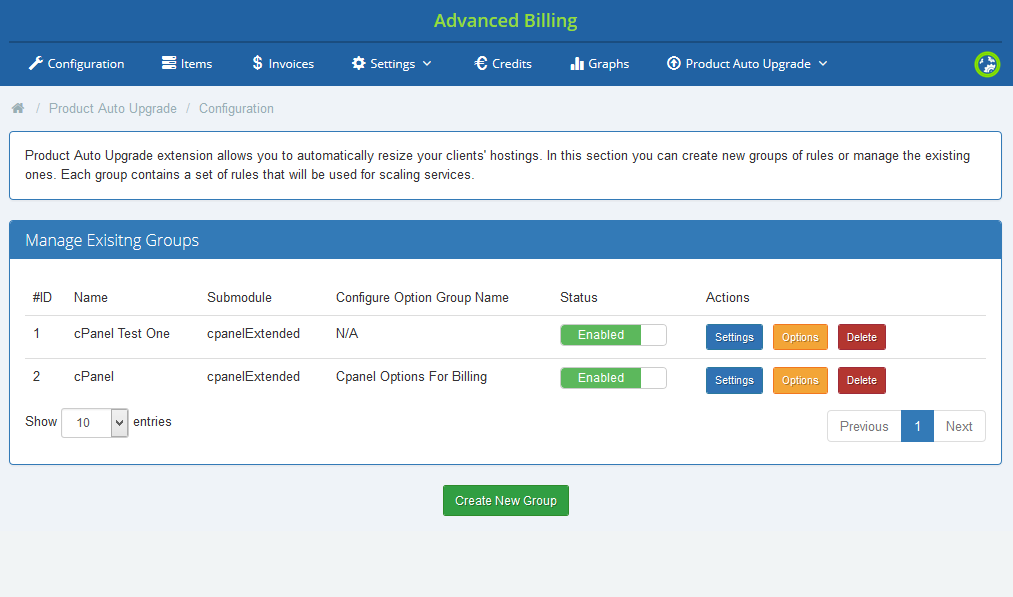
Task: Click Product Auto Upgrade breadcrumb link
Action: [113, 109]
